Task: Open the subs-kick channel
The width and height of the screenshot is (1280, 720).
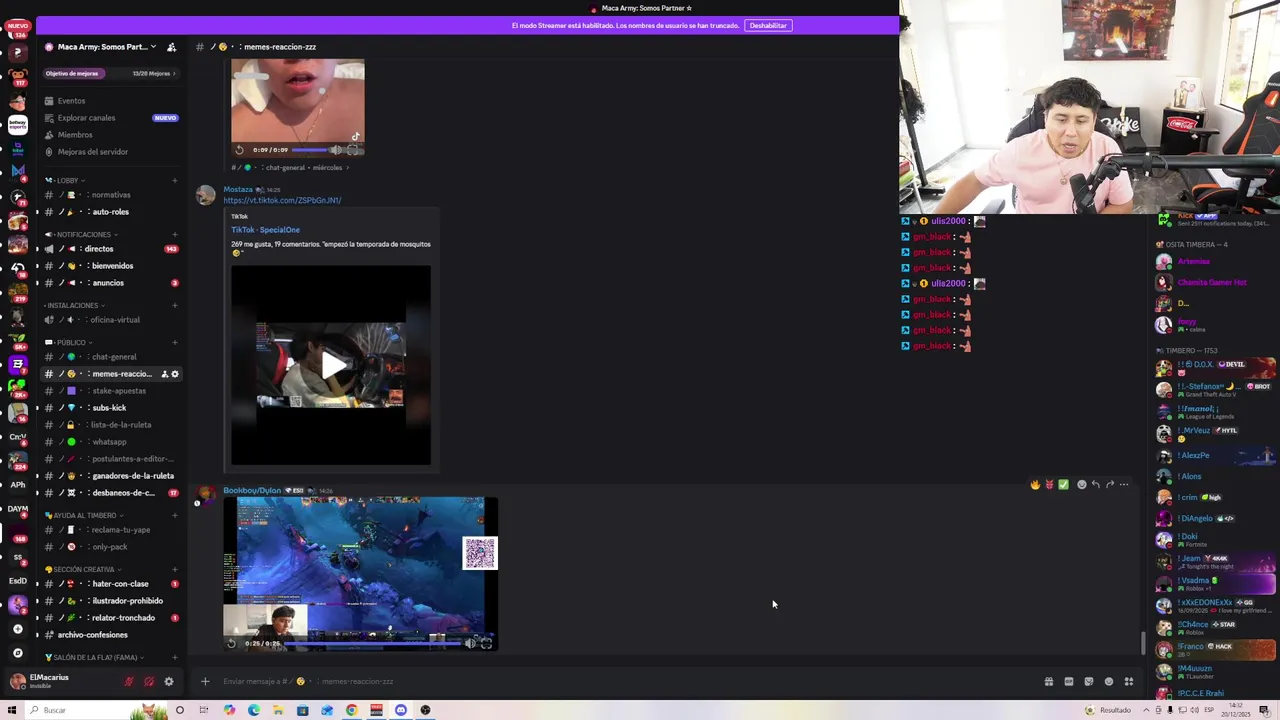Action: (110, 408)
